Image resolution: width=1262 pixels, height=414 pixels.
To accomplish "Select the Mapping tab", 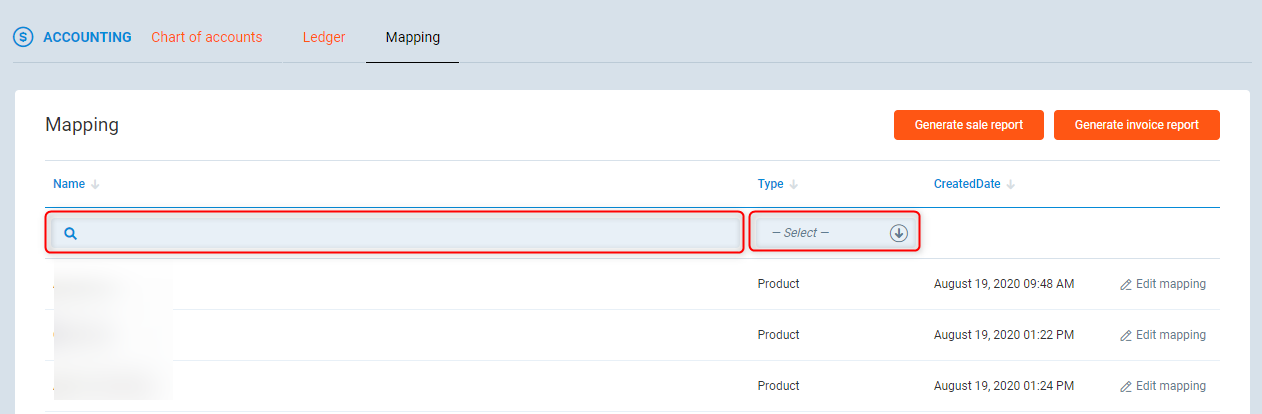I will coord(412,37).
